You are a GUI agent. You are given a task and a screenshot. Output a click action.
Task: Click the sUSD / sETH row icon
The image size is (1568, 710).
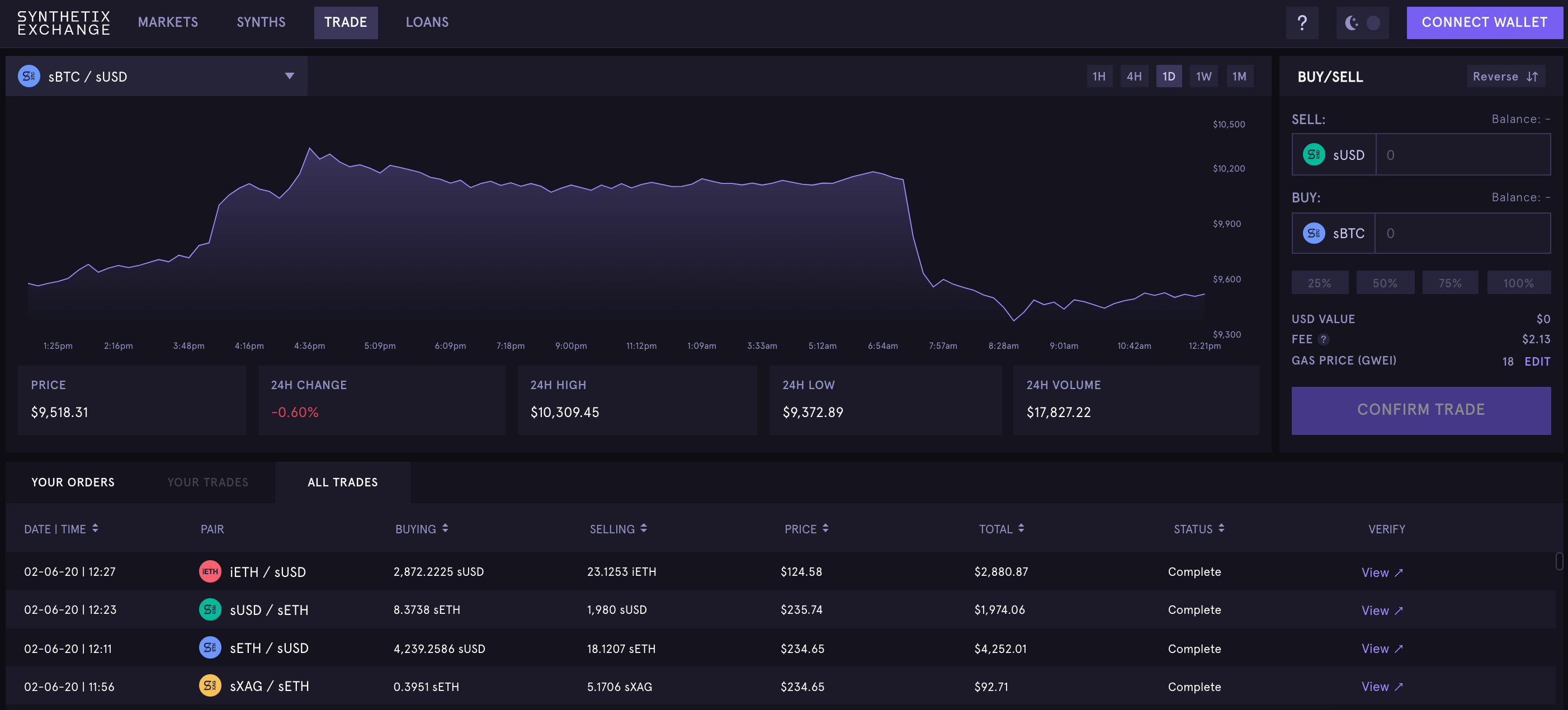(x=210, y=609)
